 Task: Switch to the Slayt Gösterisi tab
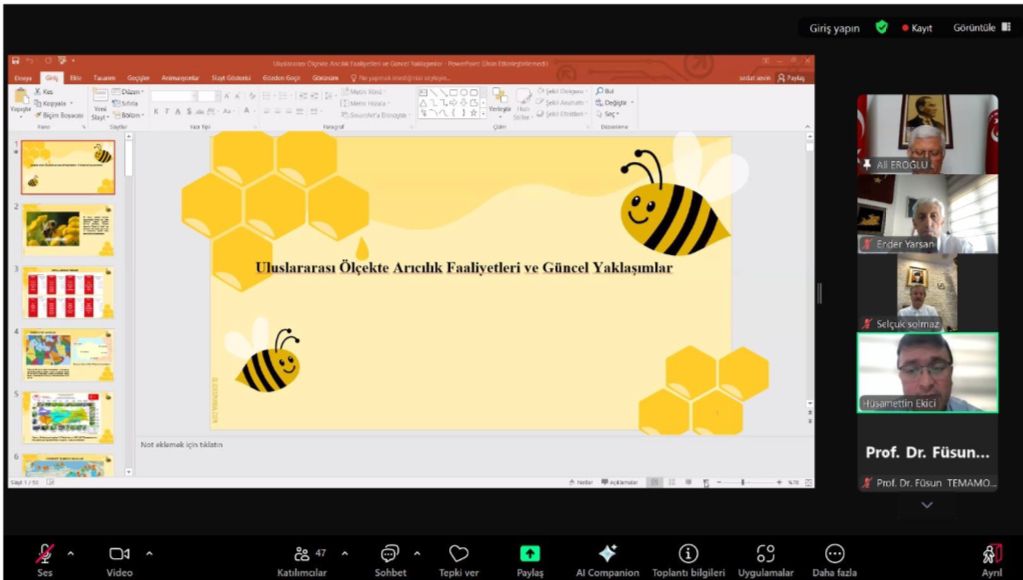pyautogui.click(x=231, y=78)
